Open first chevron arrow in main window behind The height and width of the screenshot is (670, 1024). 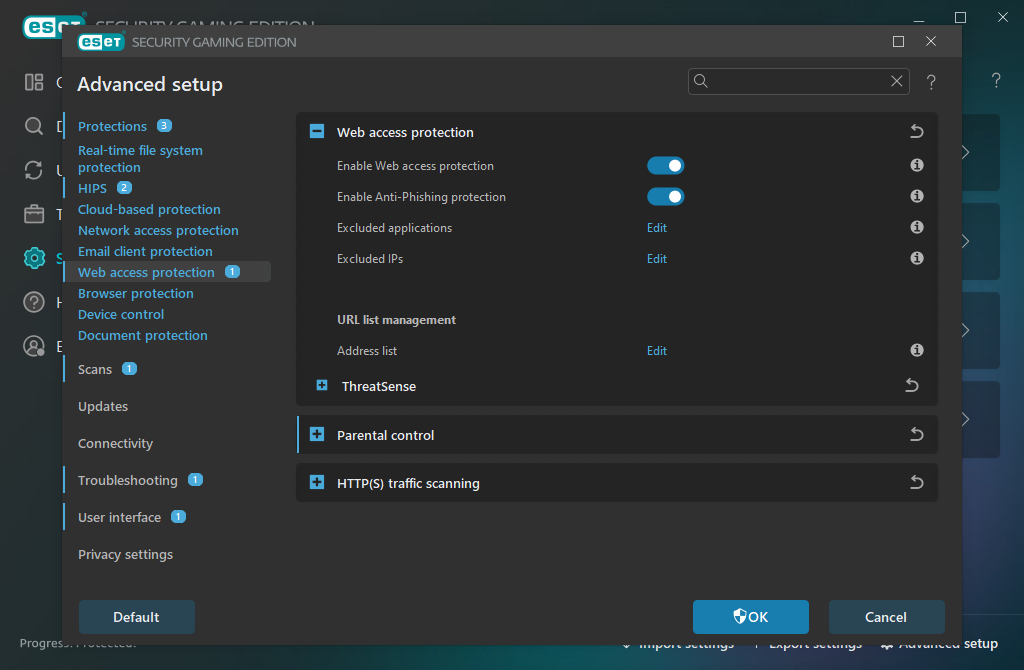click(x=966, y=152)
